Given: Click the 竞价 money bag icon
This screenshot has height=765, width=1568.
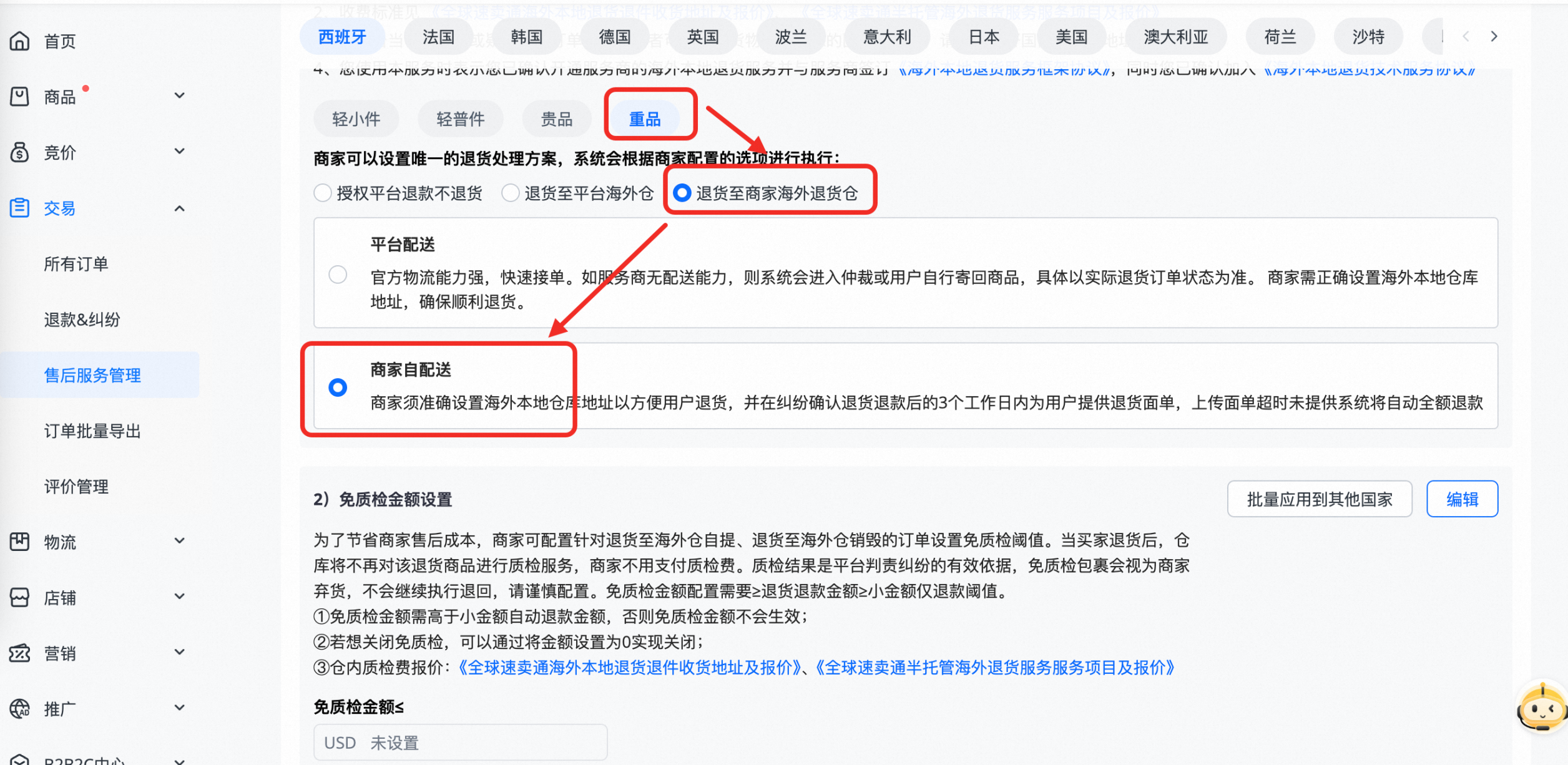Looking at the screenshot, I should pos(20,152).
